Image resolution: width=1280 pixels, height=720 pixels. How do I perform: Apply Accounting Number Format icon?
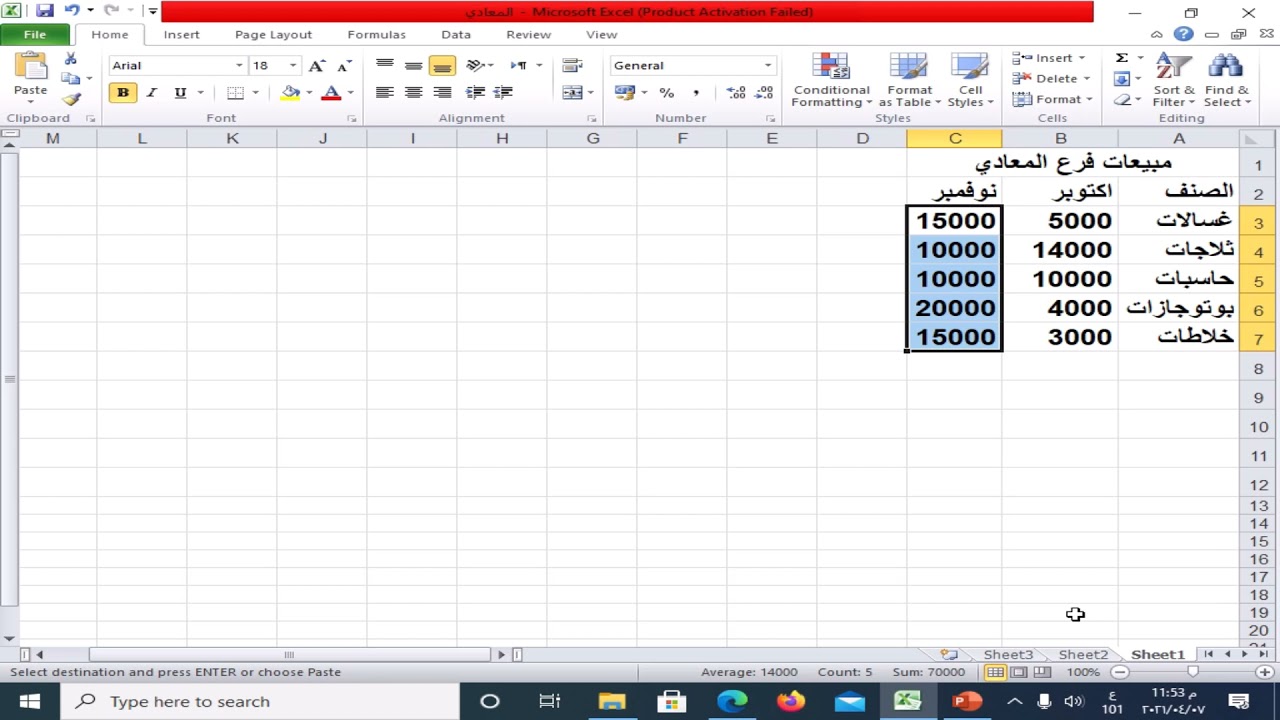point(625,92)
